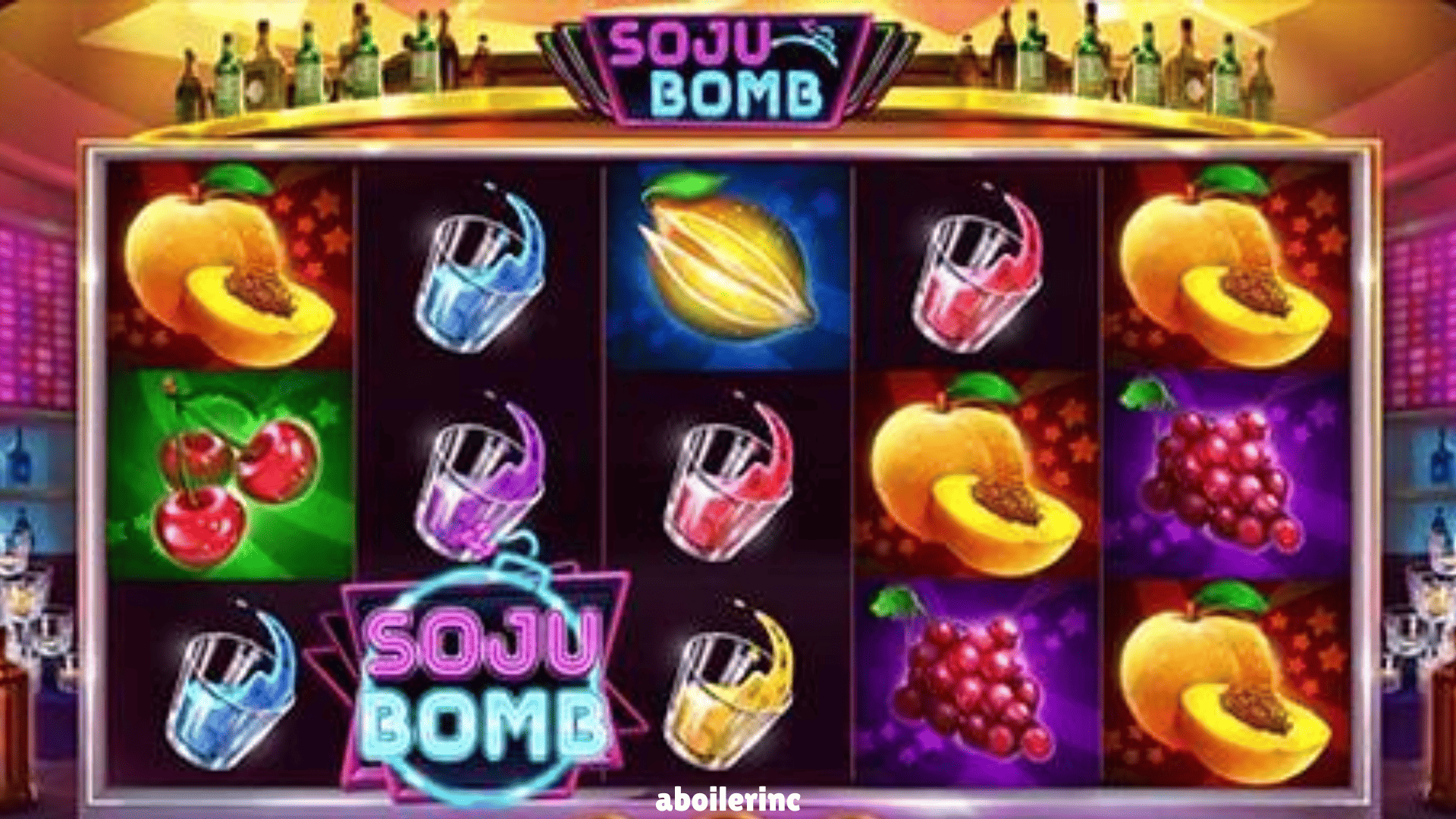The height and width of the screenshot is (819, 1456).
Task: Pick the yellow soju glass symbol
Action: 729,686
